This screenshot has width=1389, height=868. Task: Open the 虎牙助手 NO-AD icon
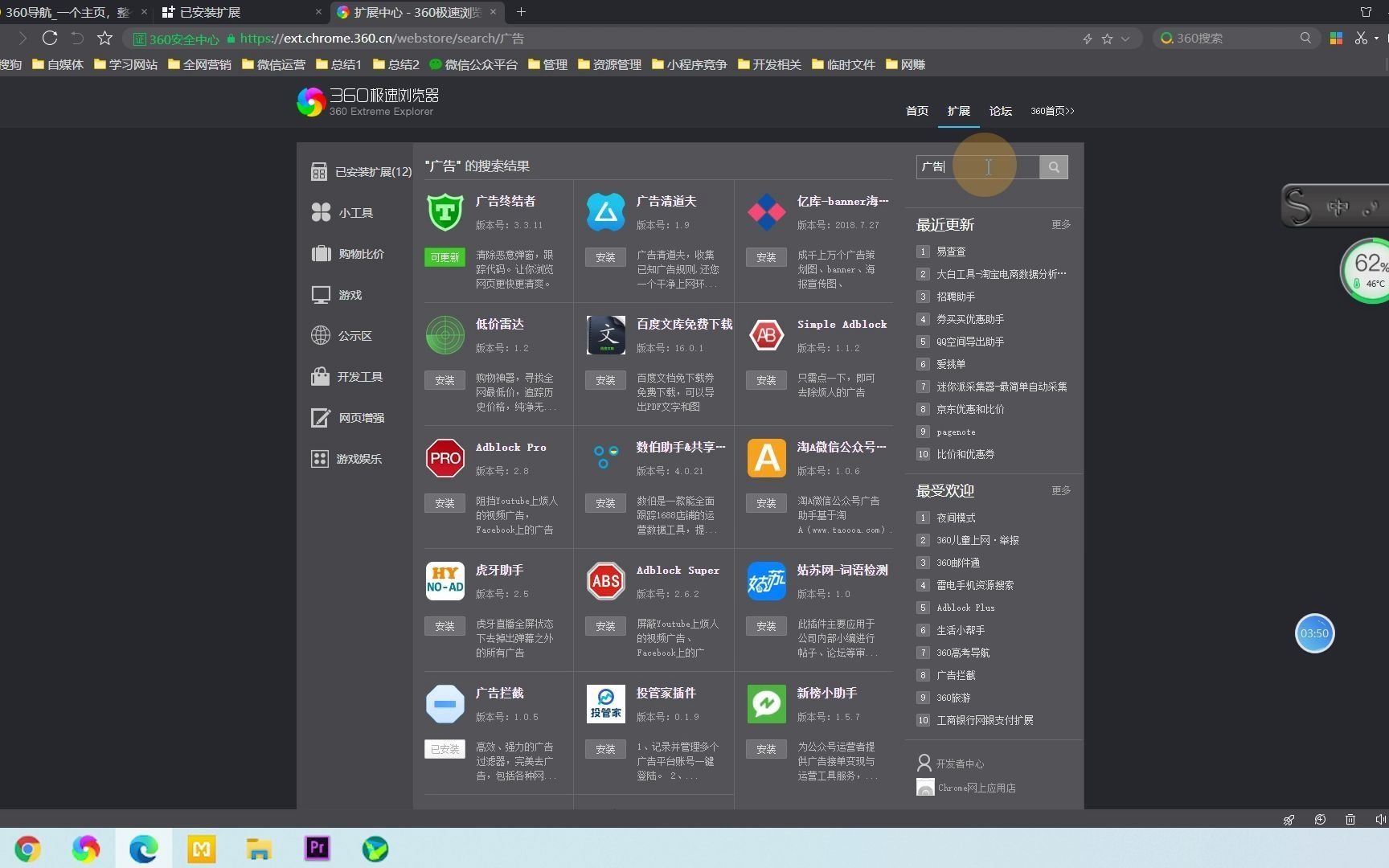[445, 581]
